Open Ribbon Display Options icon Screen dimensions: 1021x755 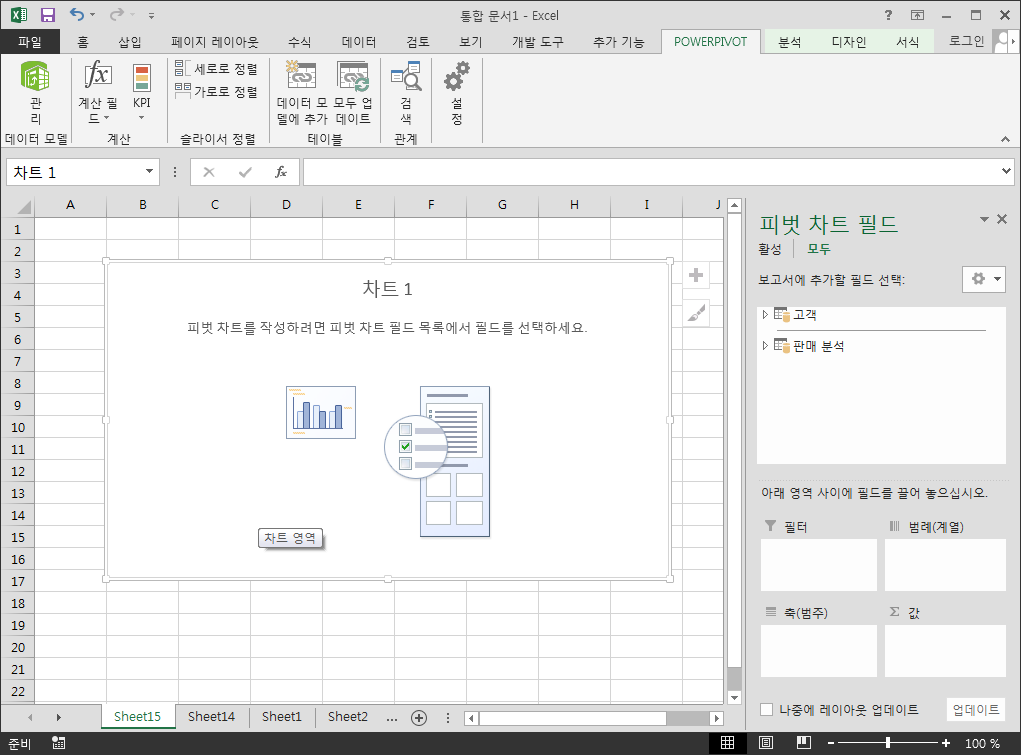(917, 15)
